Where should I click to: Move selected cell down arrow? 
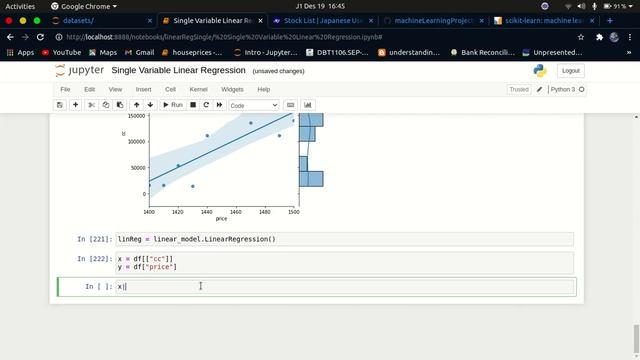tap(150, 105)
